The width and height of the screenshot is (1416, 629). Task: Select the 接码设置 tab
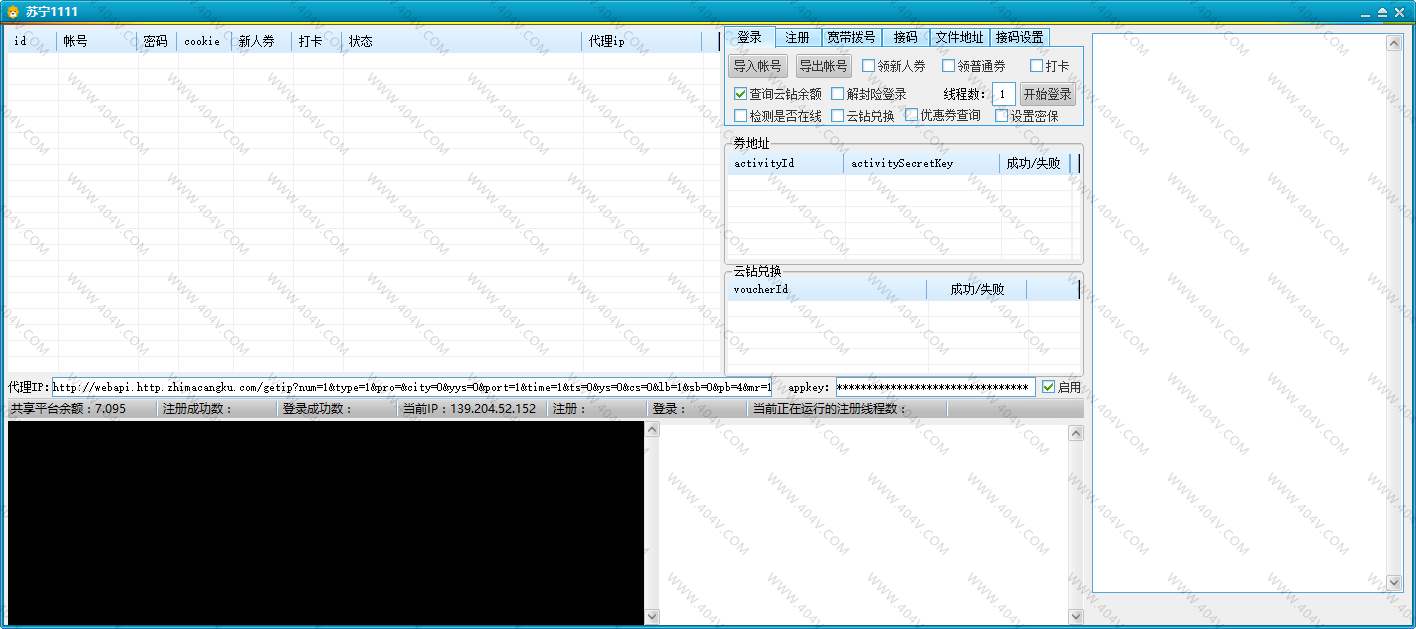pos(1019,37)
